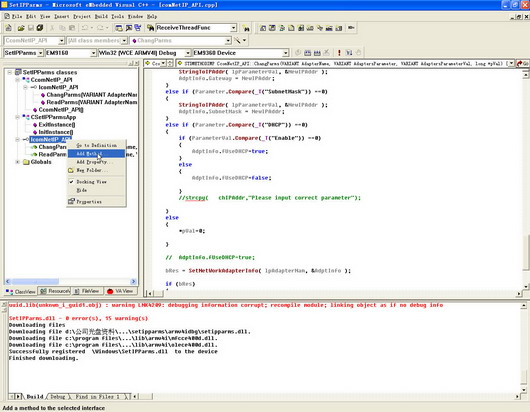530x412 pixels.
Task: Click the ClassView scrollbar right arrow
Action: click(x=134, y=282)
